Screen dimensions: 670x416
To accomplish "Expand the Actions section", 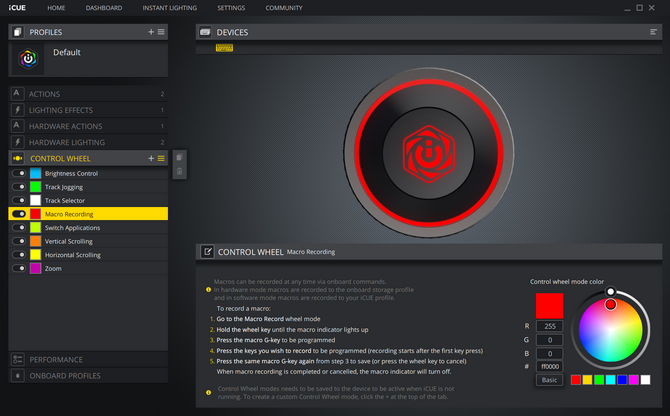I will point(88,94).
